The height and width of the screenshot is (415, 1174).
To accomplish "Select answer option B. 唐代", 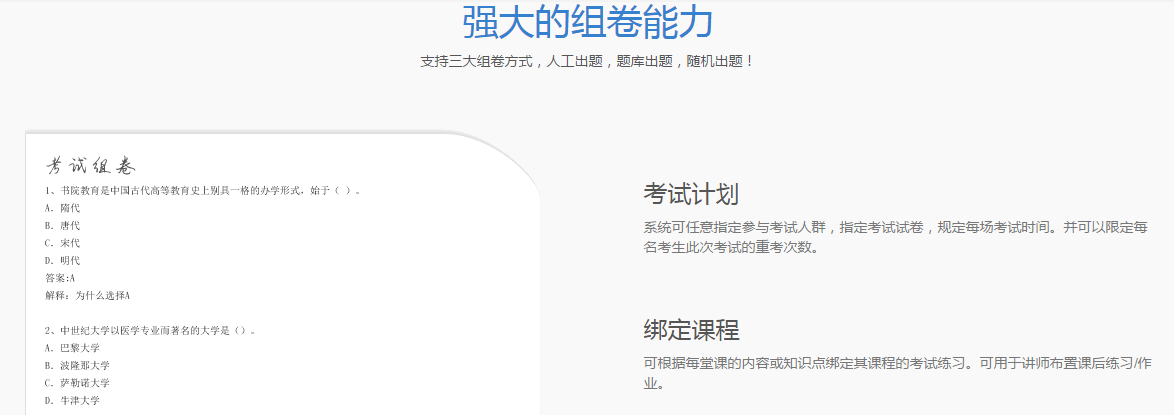I will 62,225.
